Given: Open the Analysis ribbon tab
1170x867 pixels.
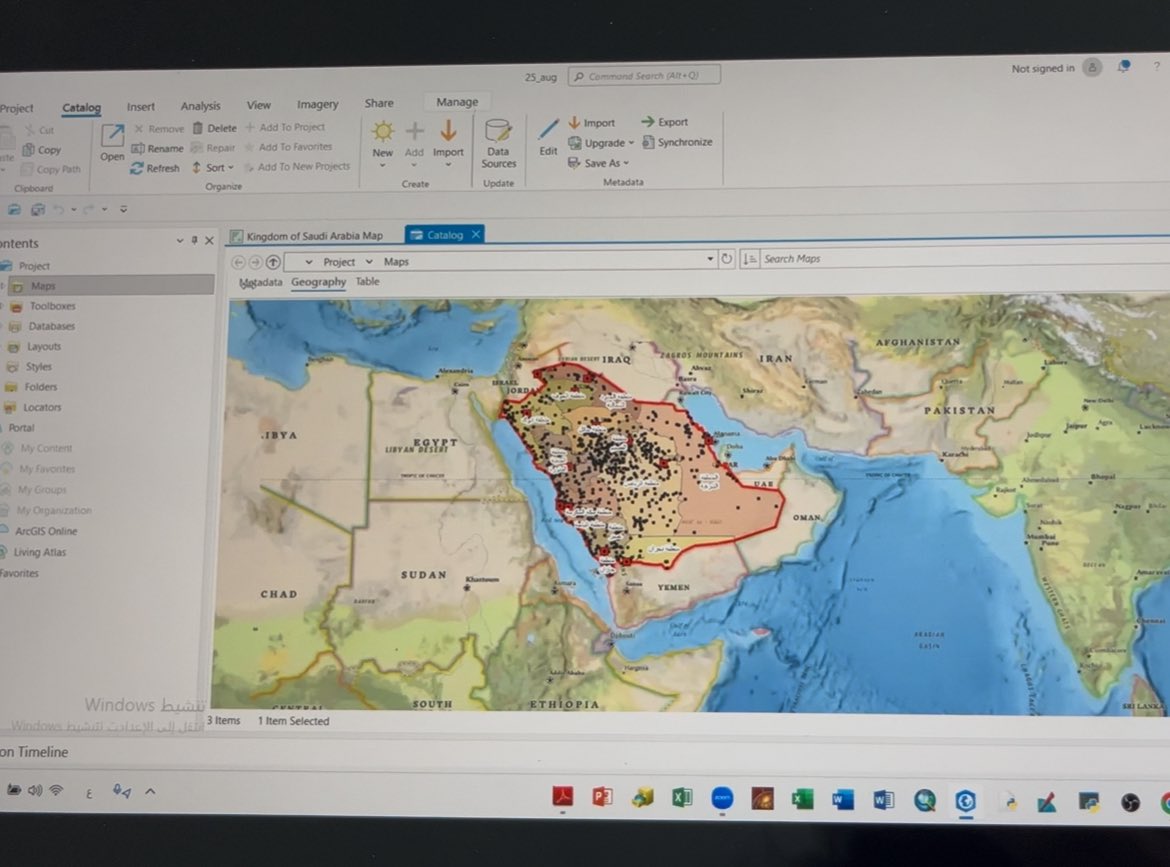Looking at the screenshot, I should pyautogui.click(x=200, y=106).
